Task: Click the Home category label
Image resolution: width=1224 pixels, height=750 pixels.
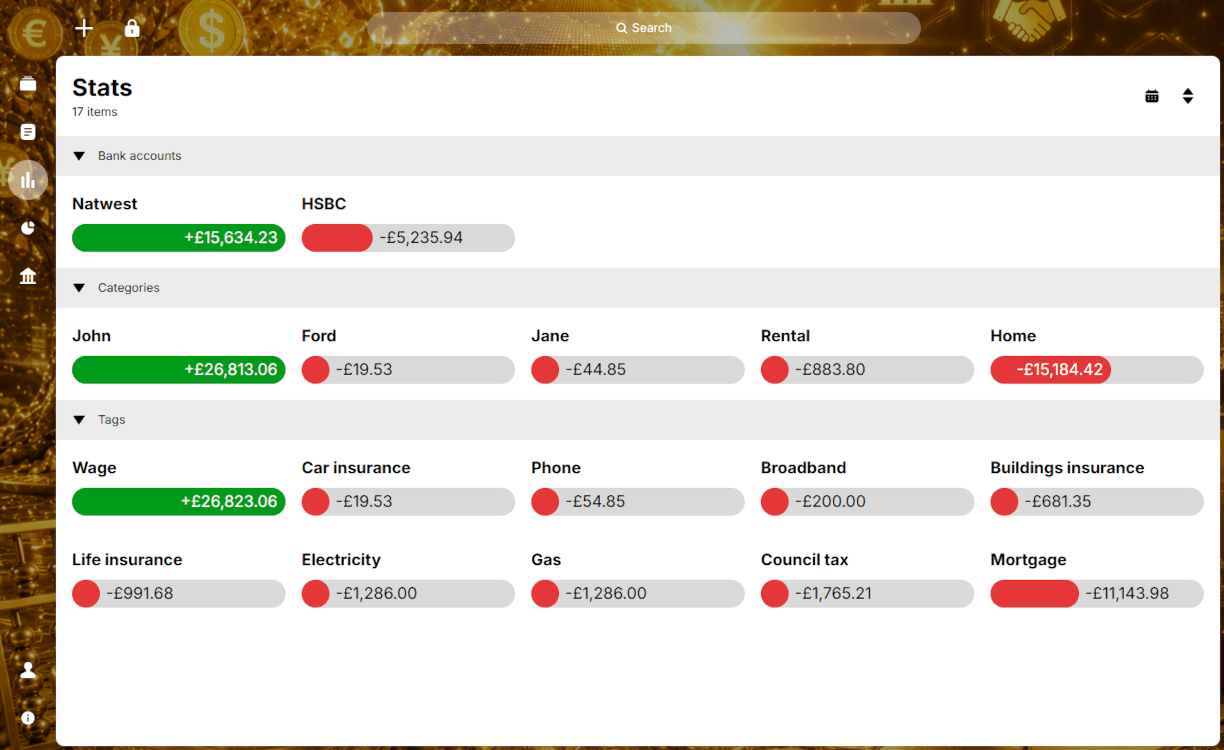Action: (1013, 336)
